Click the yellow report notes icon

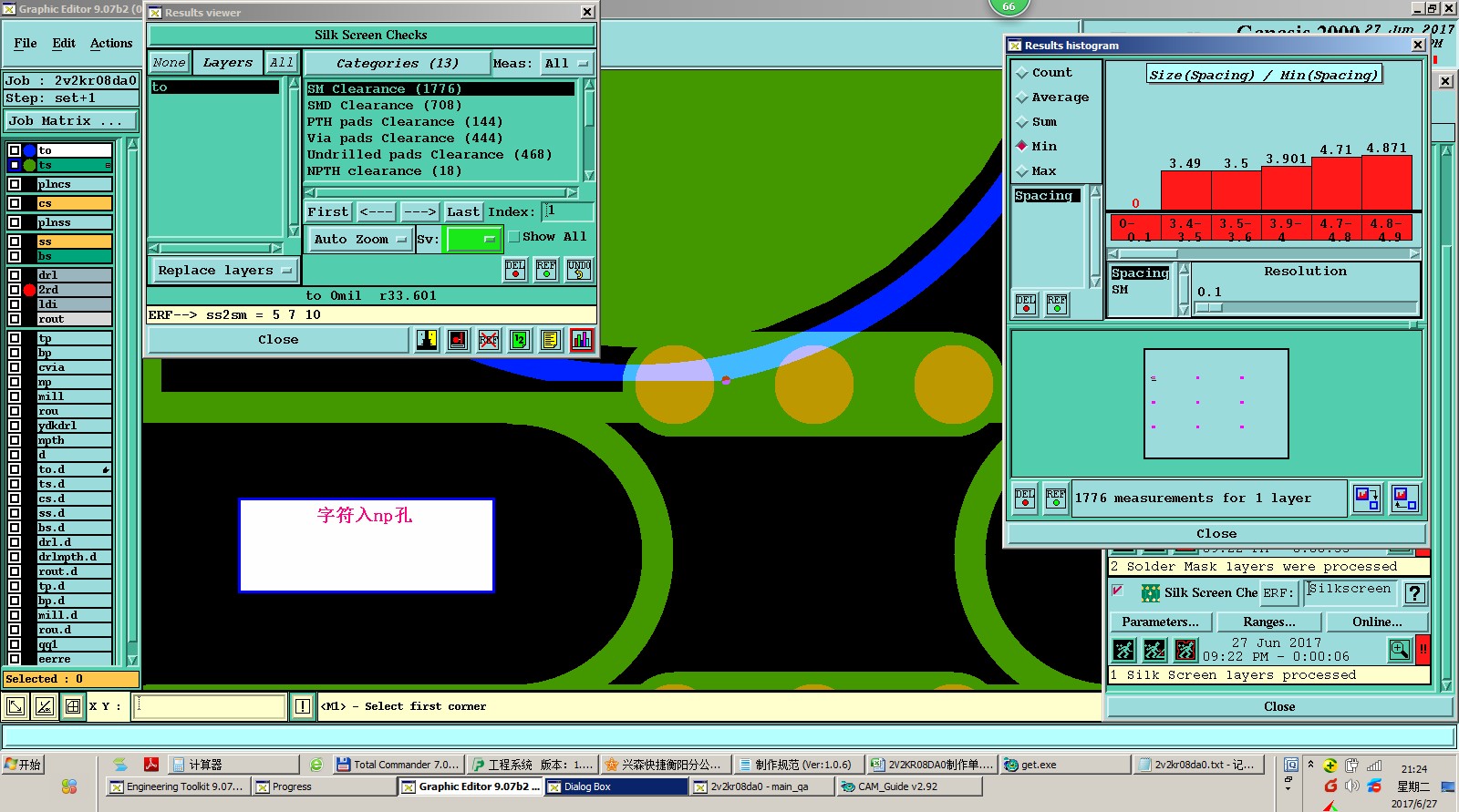coord(551,340)
